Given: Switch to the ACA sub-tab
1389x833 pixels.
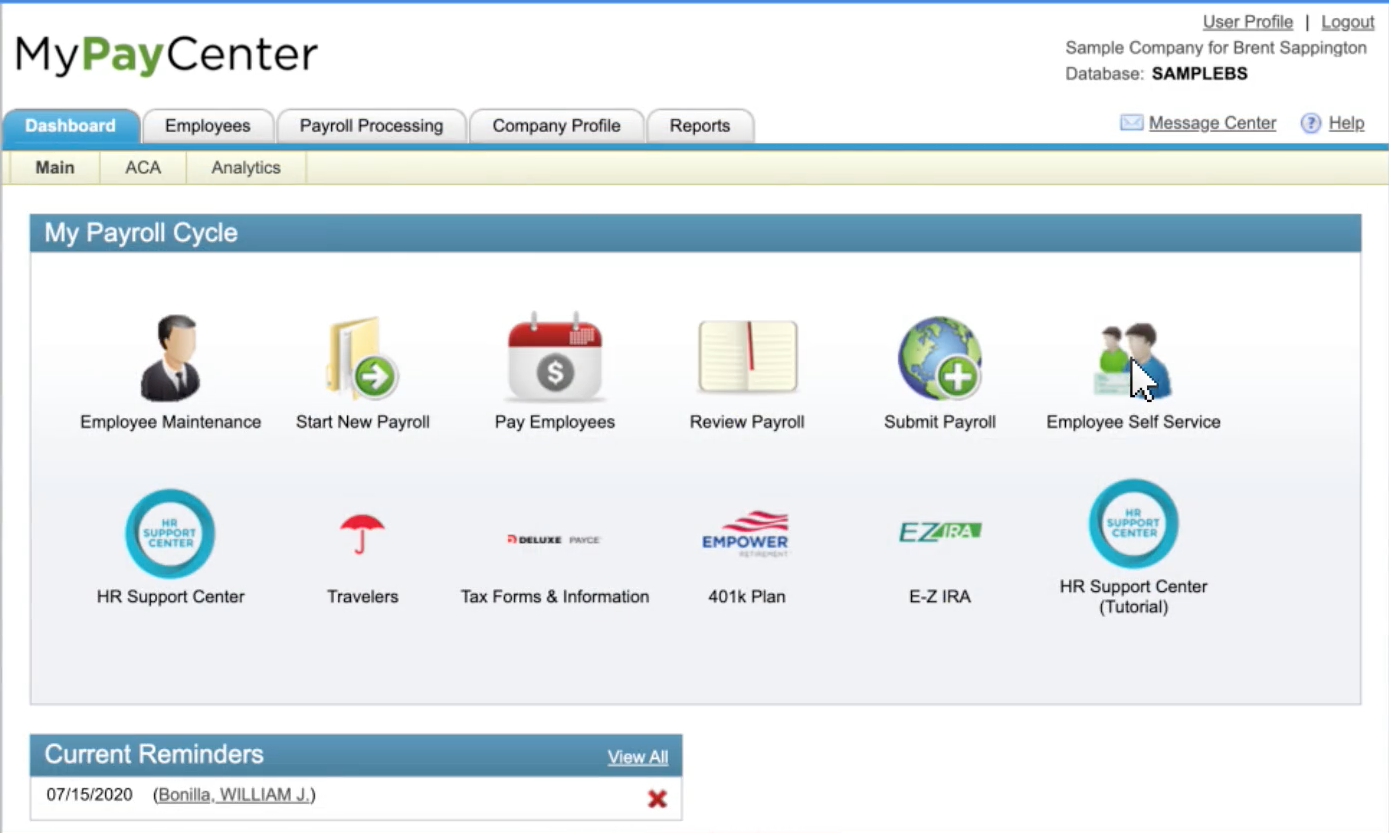Looking at the screenshot, I should 143,168.
